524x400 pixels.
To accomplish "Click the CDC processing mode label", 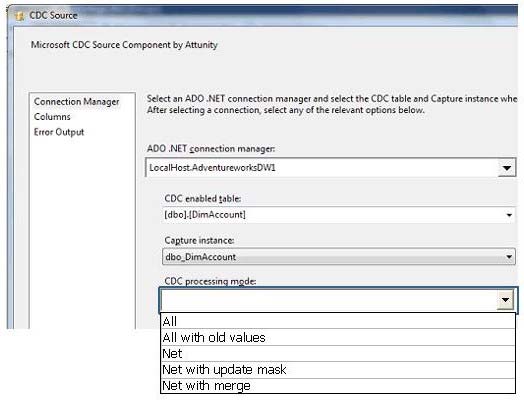I will pyautogui.click(x=210, y=281).
